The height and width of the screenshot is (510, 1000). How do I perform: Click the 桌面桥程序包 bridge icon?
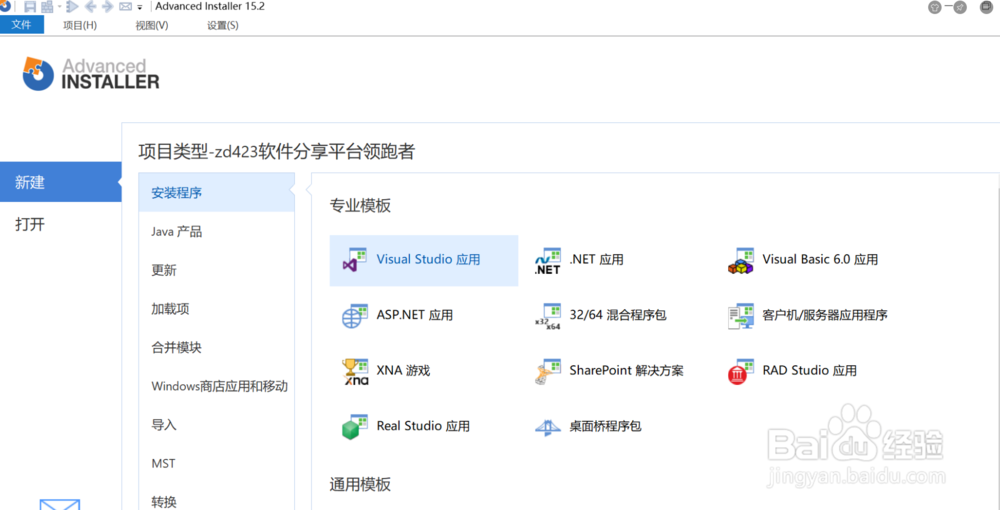click(547, 426)
